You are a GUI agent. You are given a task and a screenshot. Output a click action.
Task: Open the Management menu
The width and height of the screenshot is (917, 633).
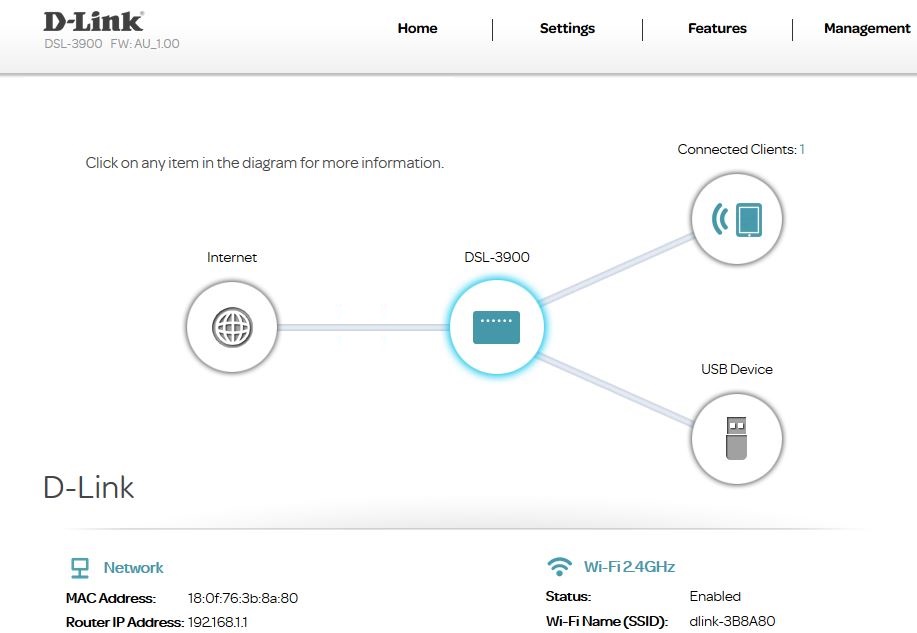(x=867, y=28)
